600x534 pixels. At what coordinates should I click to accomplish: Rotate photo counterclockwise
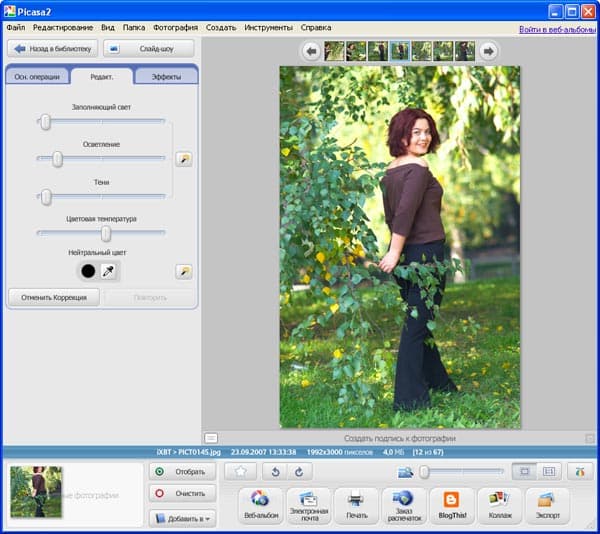click(277, 471)
